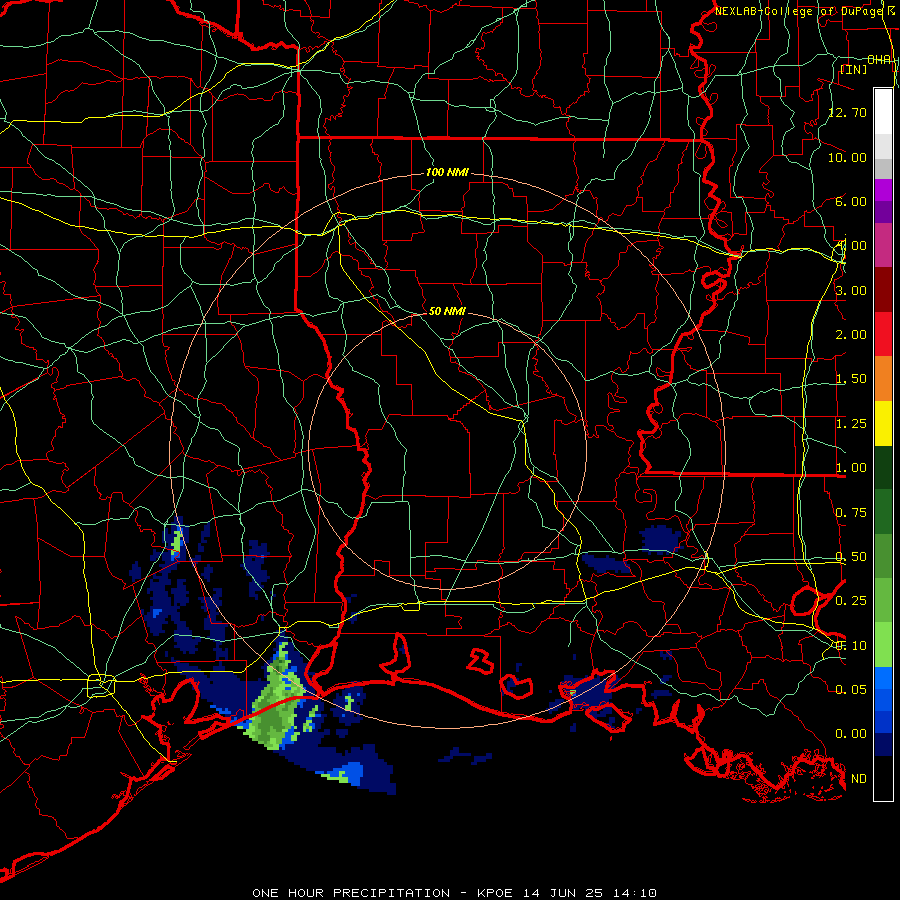Pick the orange legend swatch

pos(883,379)
